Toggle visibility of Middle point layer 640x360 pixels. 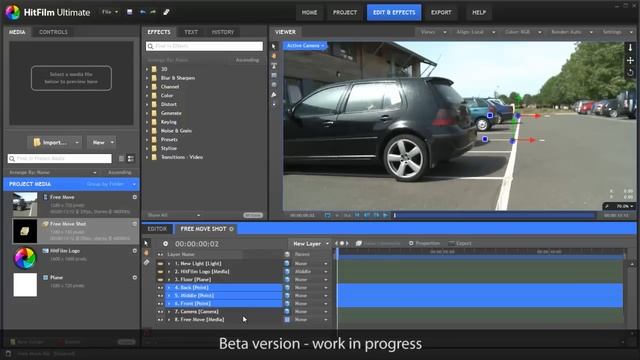[x=160, y=296]
